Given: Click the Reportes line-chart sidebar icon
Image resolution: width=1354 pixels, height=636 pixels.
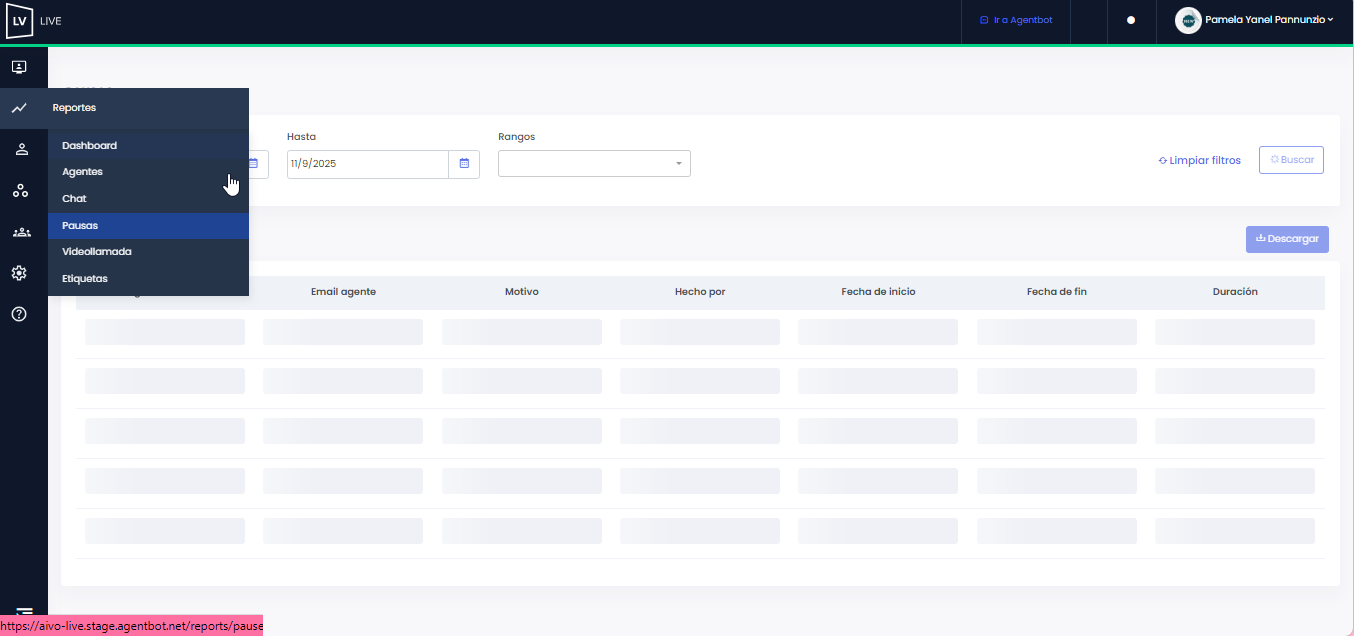Looking at the screenshot, I should point(19,108).
